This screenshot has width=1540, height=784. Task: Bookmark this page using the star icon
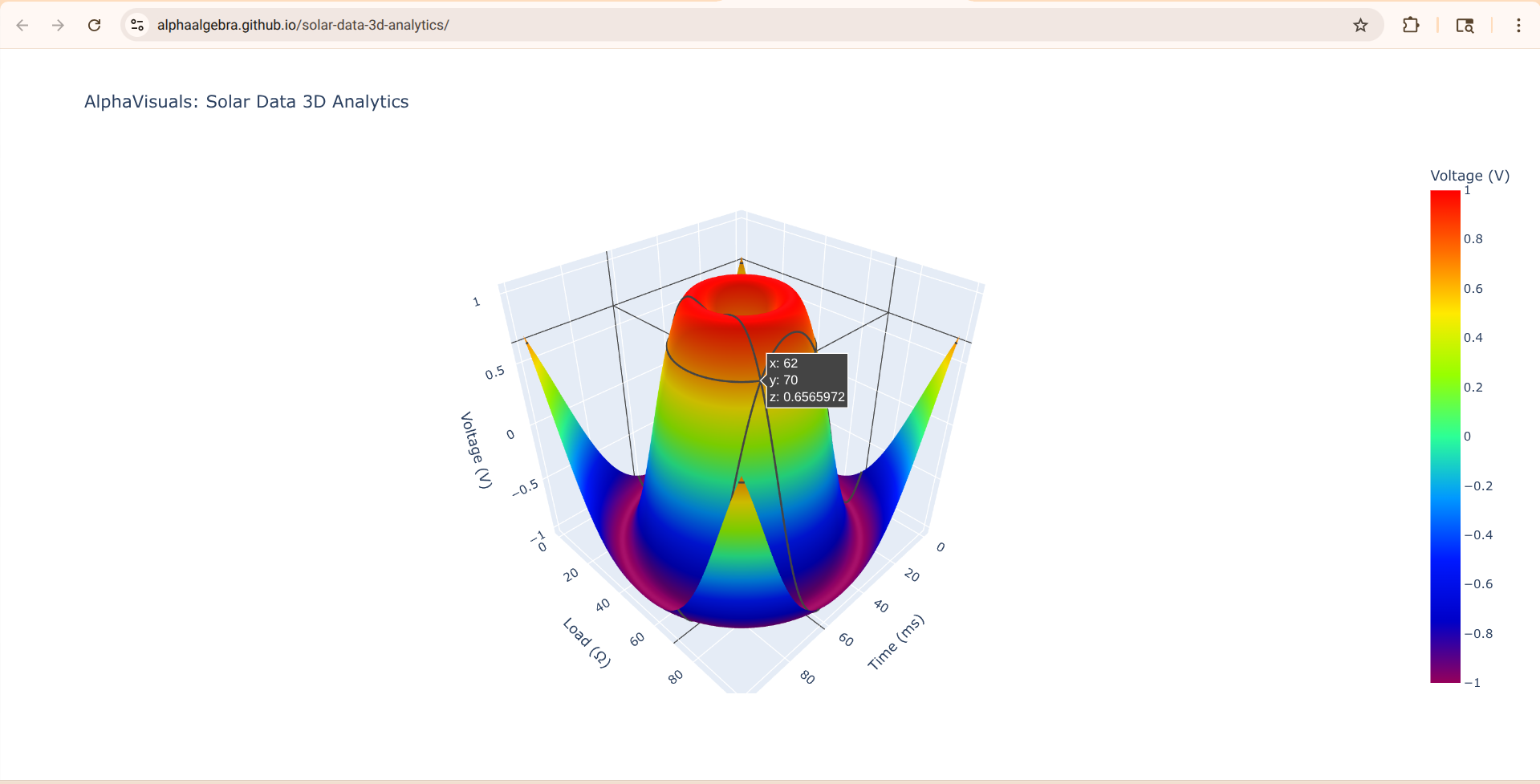click(1360, 25)
